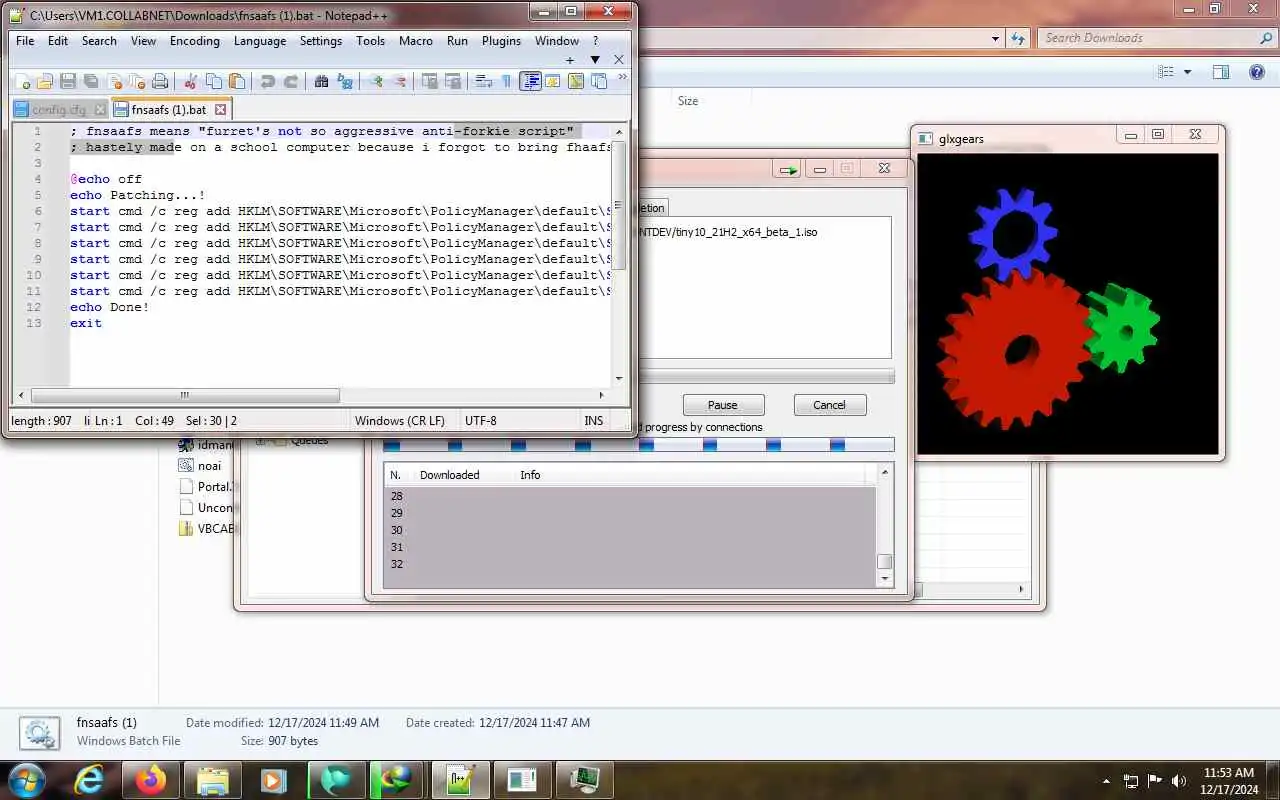Open the Document Map toolbar icon
The width and height of the screenshot is (1280, 800).
(x=575, y=82)
